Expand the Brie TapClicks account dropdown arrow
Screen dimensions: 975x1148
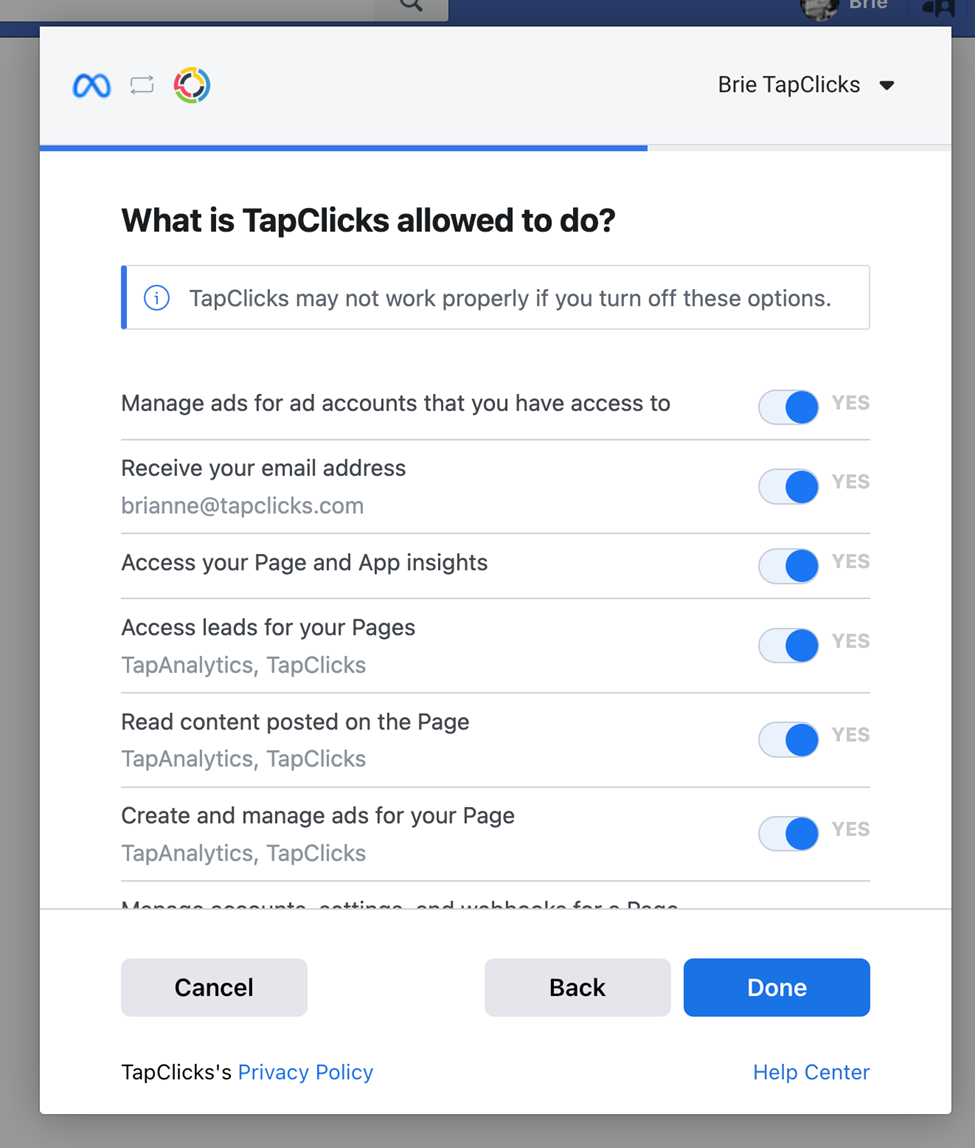pyautogui.click(x=887, y=86)
